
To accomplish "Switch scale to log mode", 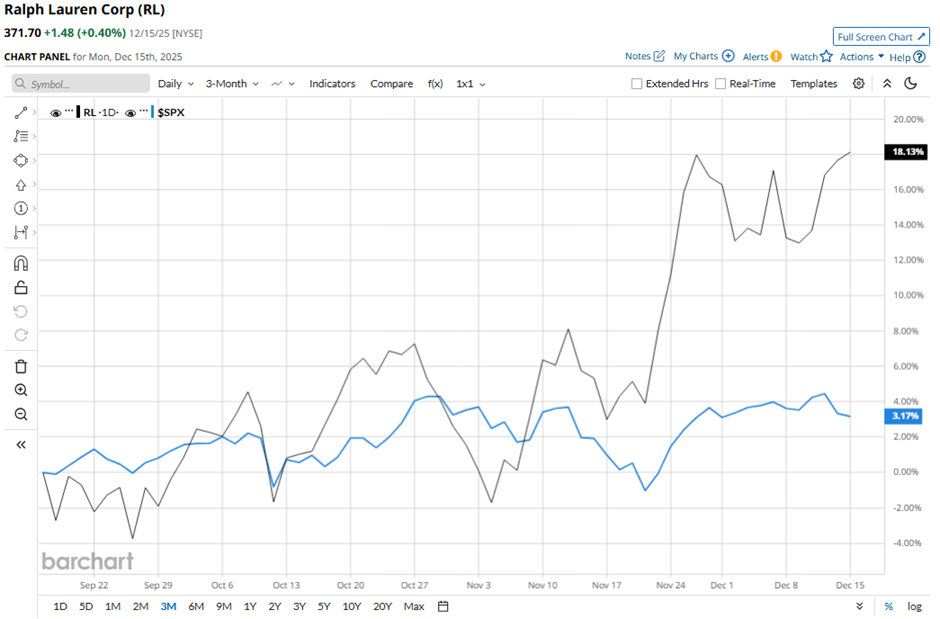I will click(914, 606).
